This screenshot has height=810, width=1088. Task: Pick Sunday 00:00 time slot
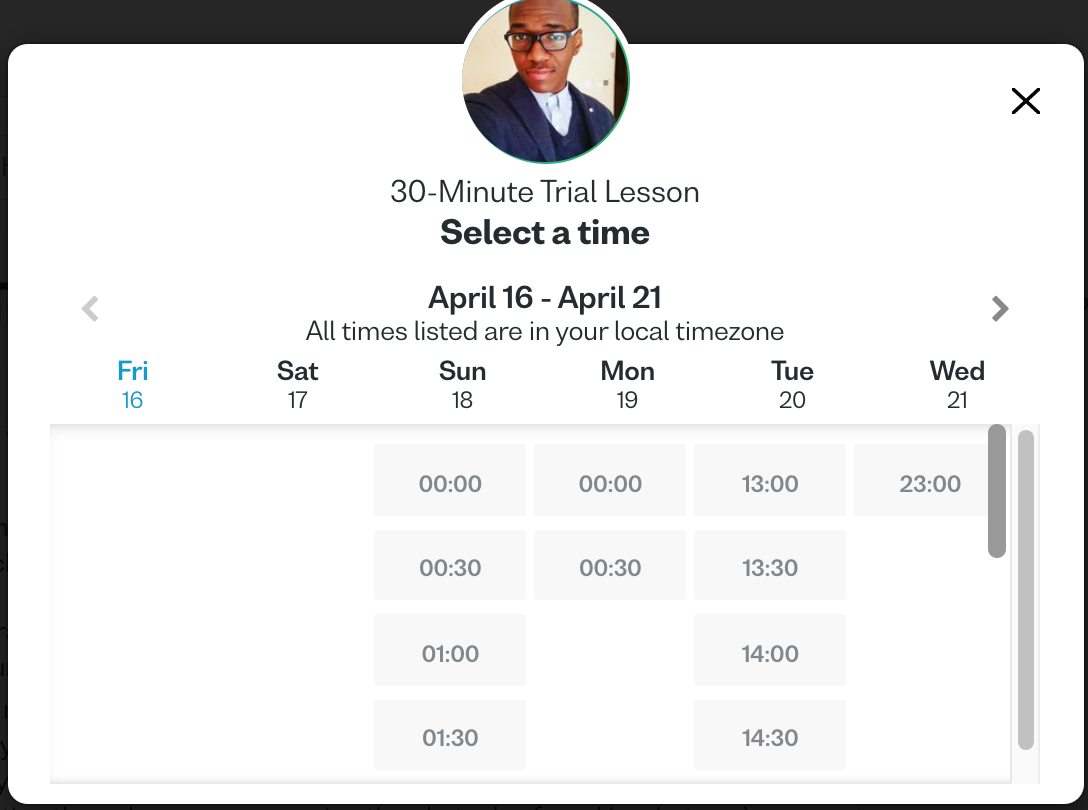(450, 480)
